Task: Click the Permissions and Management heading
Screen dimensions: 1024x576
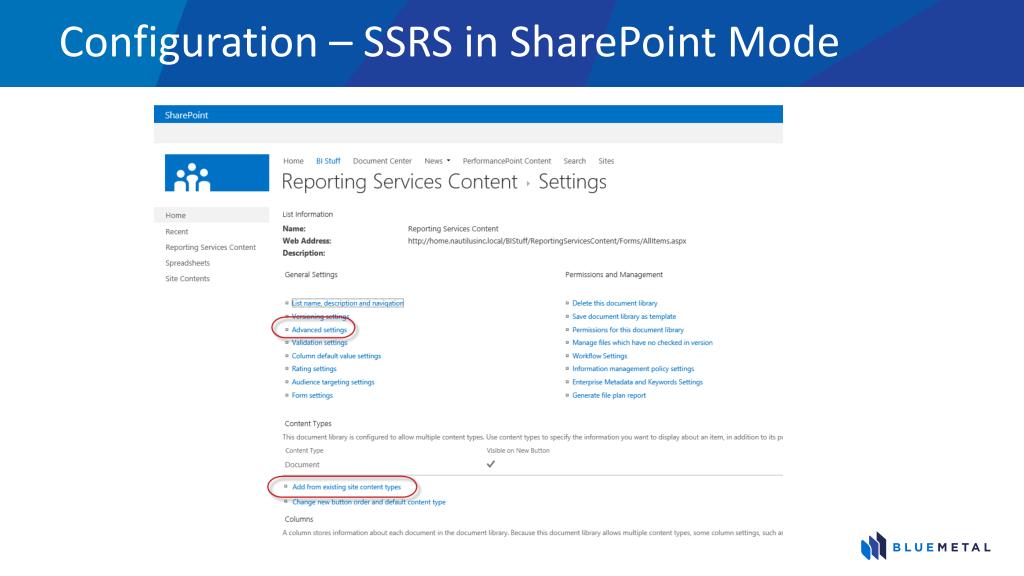Action: (614, 275)
